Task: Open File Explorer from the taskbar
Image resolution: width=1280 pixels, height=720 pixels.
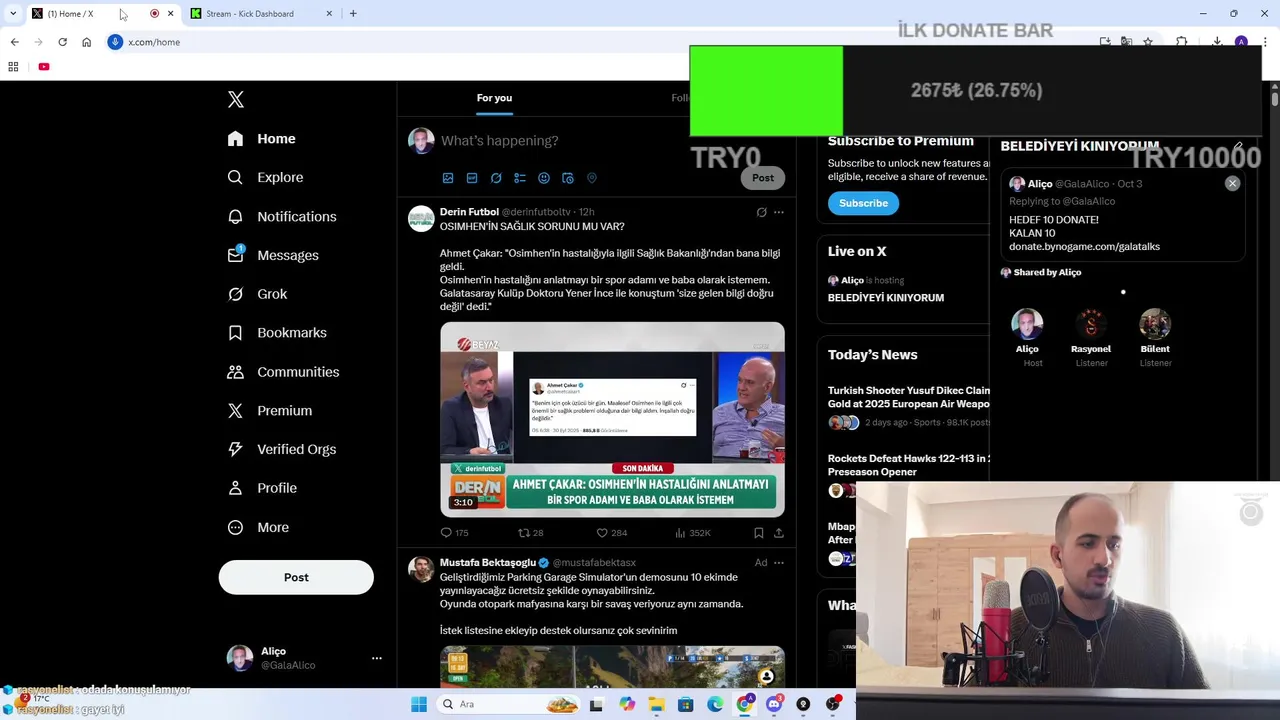Action: pyautogui.click(x=656, y=704)
